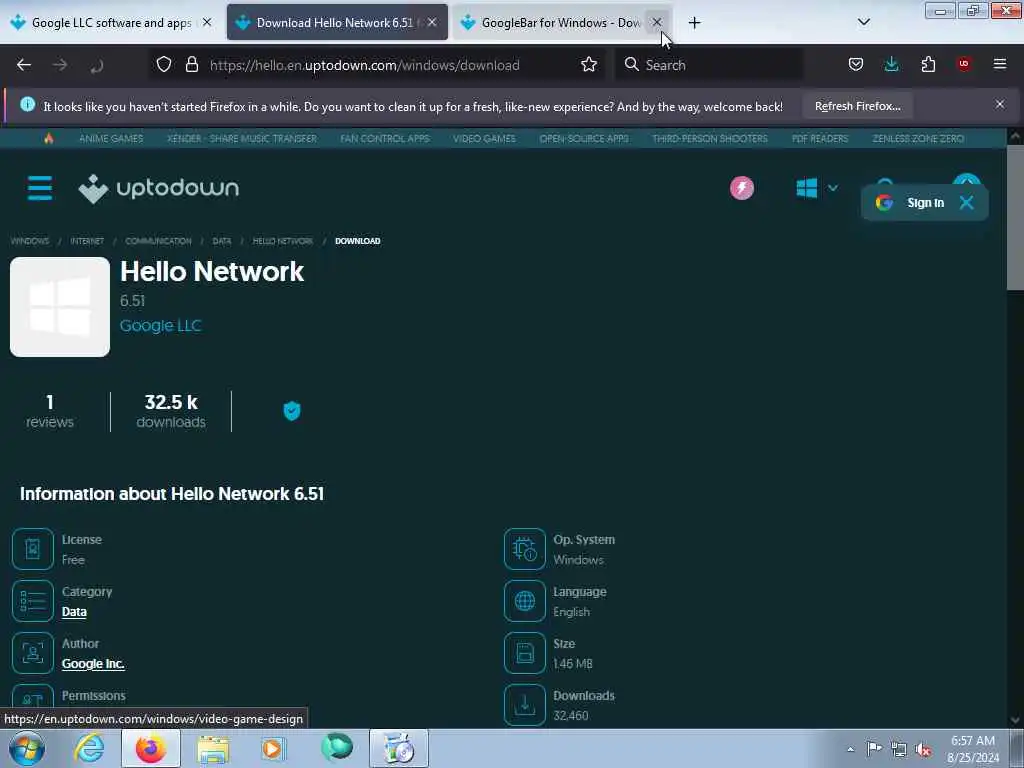This screenshot has width=1024, height=768.
Task: Open the Firefox application menu
Action: (1000, 64)
